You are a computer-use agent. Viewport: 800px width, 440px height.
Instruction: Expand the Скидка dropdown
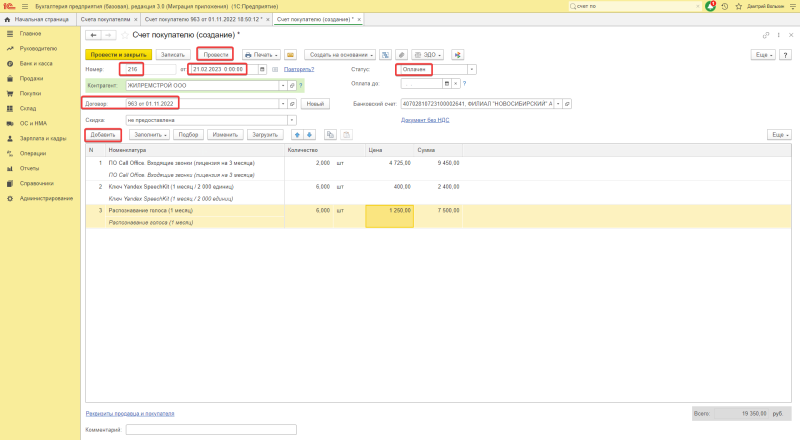pyautogui.click(x=292, y=120)
